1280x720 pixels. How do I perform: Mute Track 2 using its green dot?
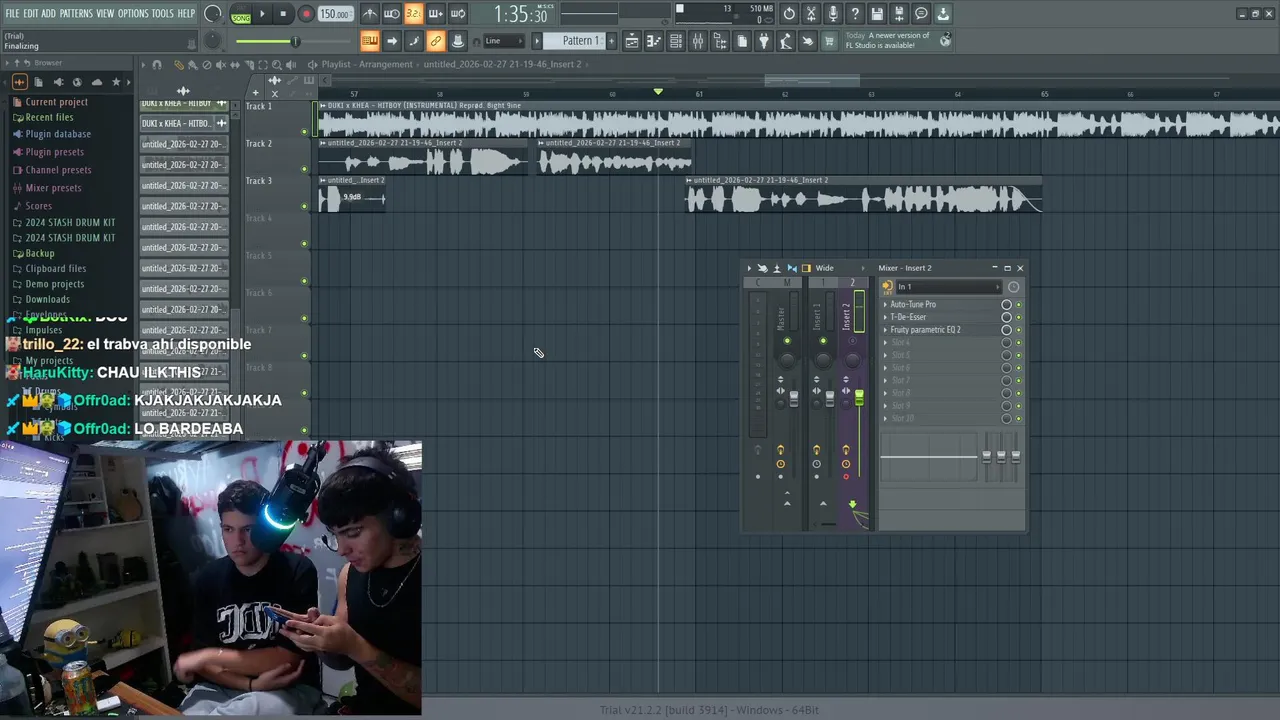[305, 168]
